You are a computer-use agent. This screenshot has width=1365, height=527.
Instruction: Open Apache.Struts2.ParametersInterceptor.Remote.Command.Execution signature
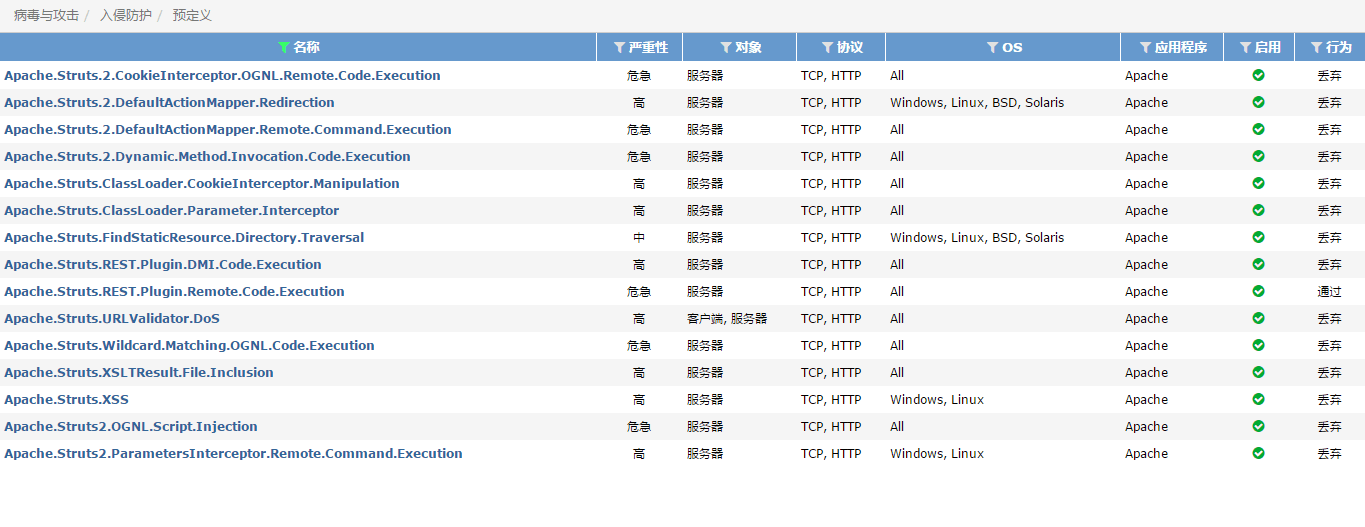coord(233,453)
